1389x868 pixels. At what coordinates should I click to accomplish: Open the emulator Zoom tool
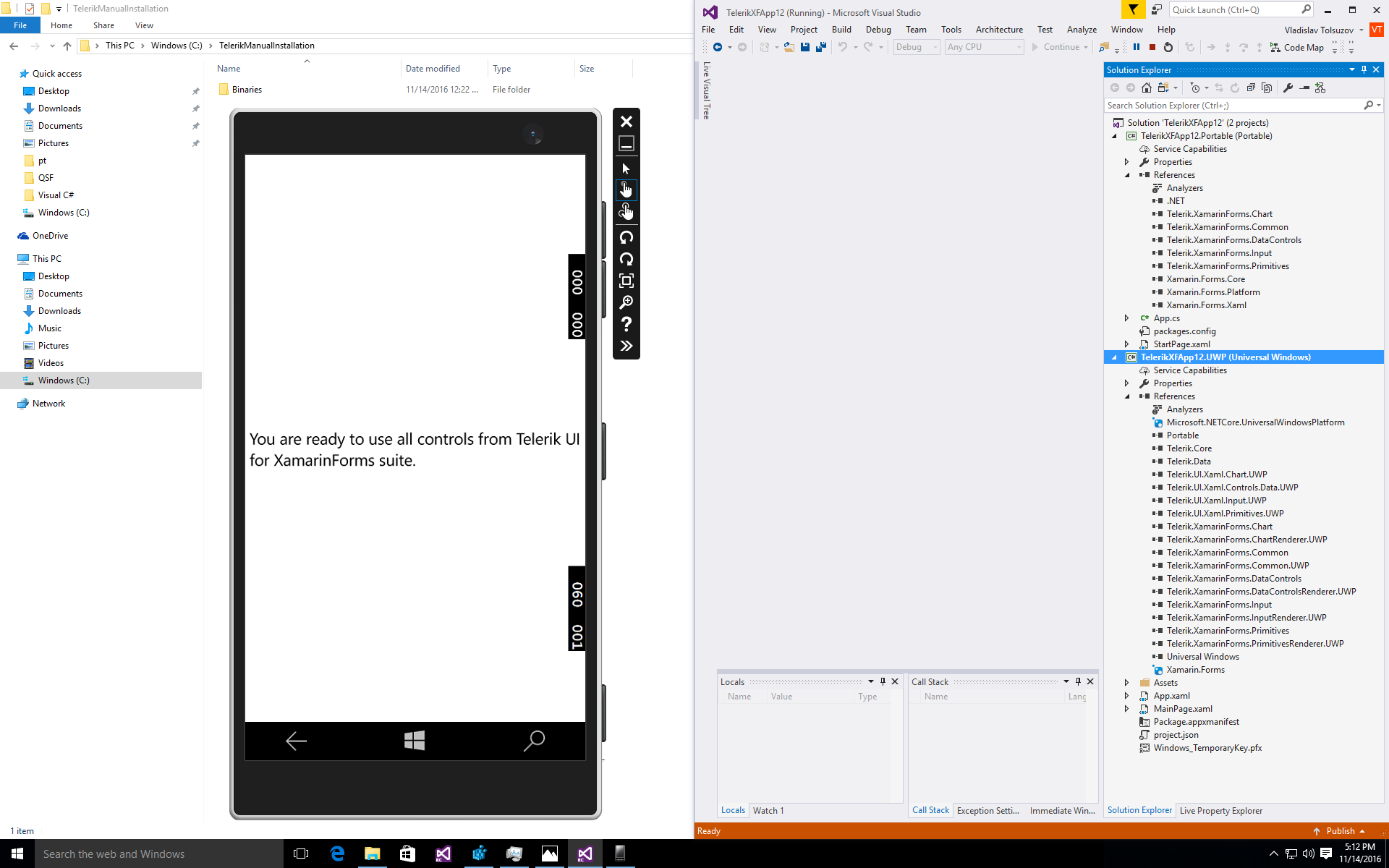626,302
